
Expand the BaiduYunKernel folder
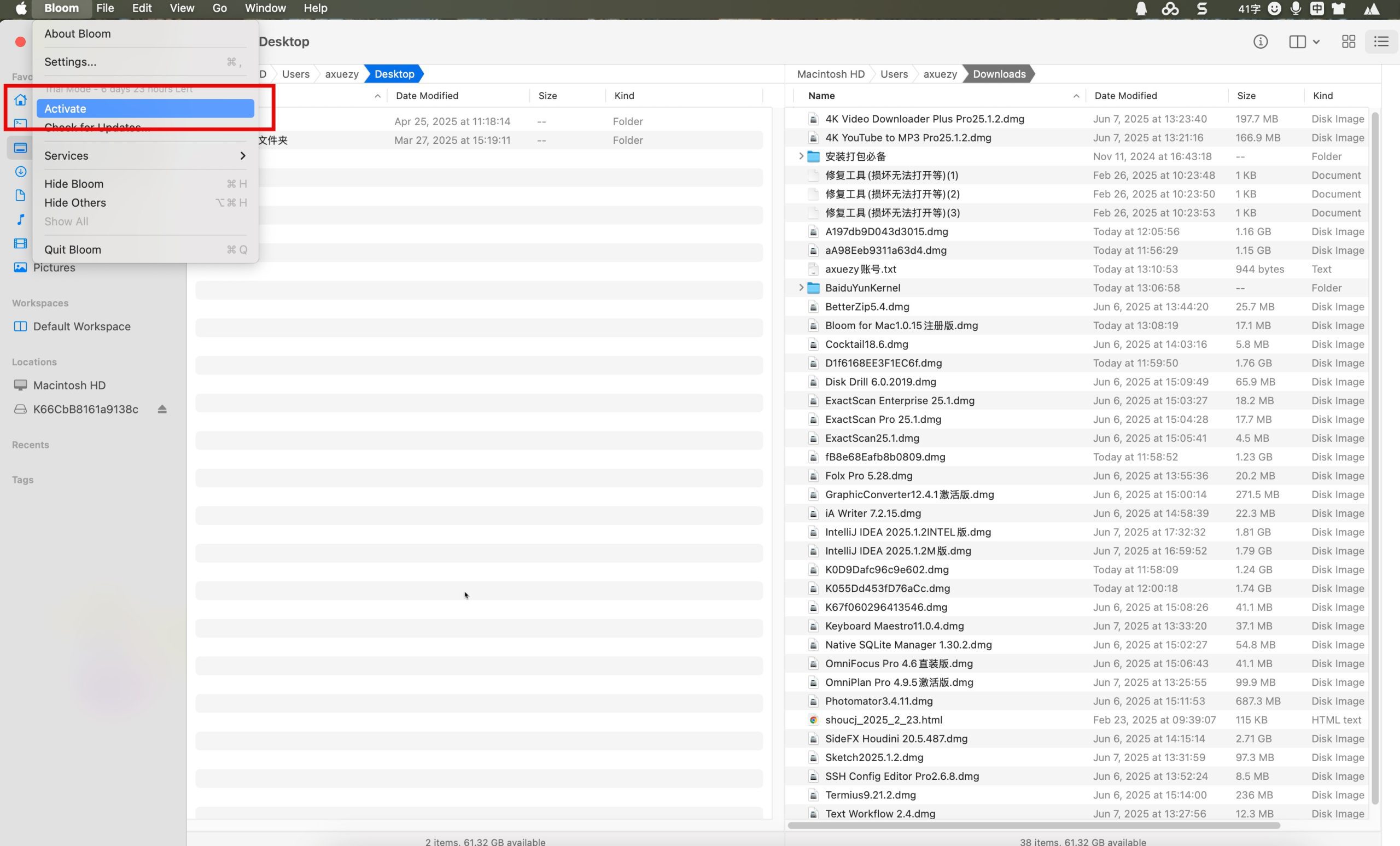(x=801, y=288)
